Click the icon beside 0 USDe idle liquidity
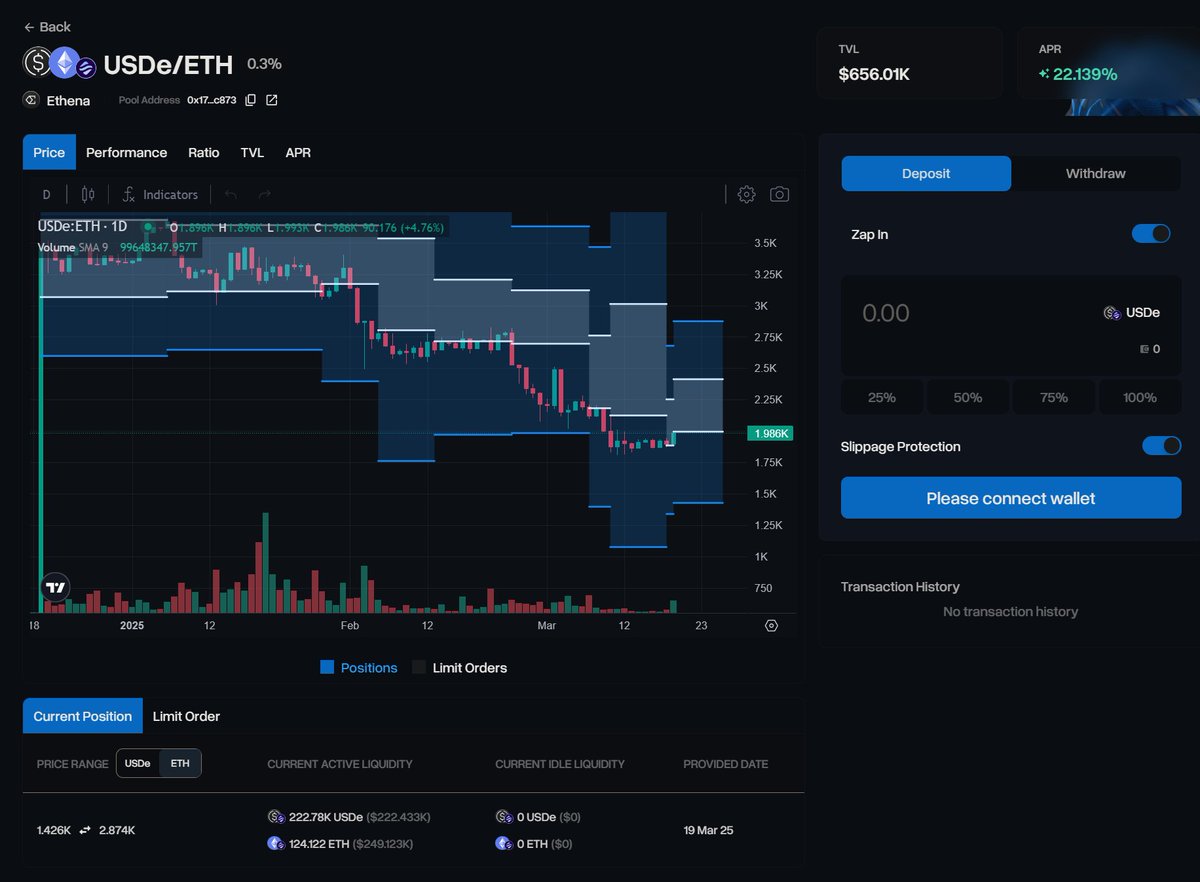The image size is (1200, 882). coord(503,817)
